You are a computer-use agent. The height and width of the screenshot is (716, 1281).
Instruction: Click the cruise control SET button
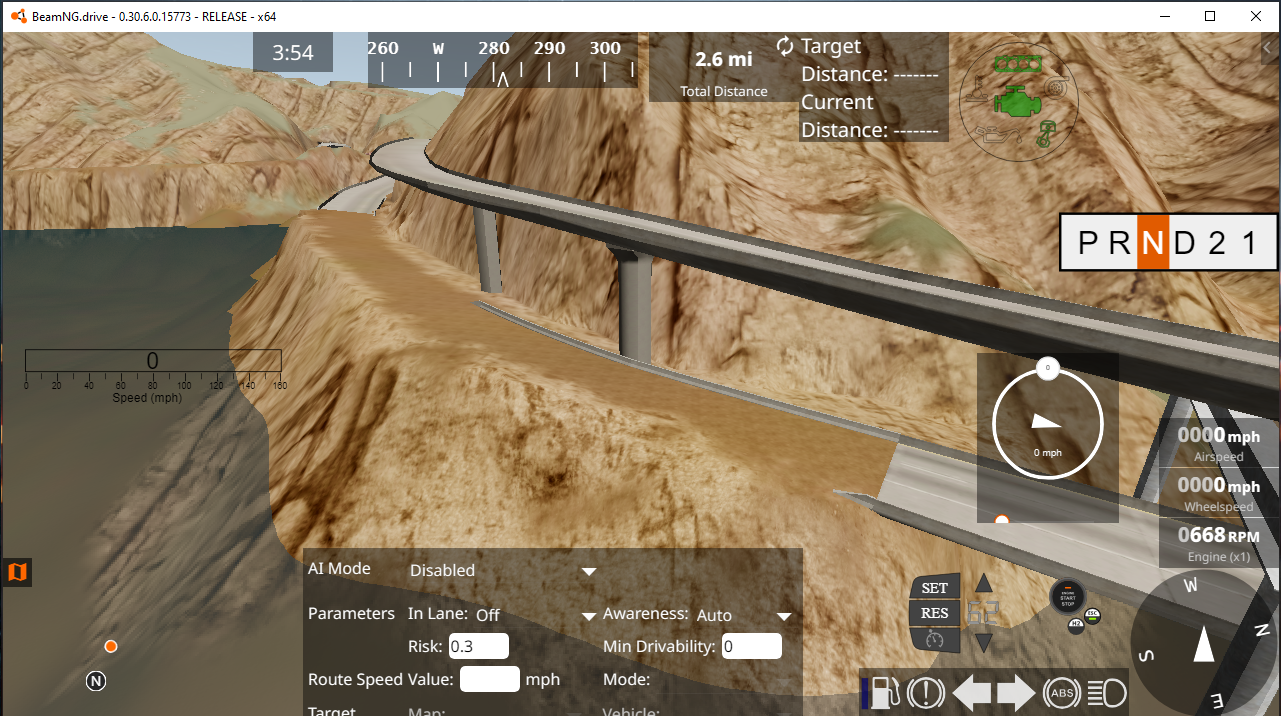[934, 588]
